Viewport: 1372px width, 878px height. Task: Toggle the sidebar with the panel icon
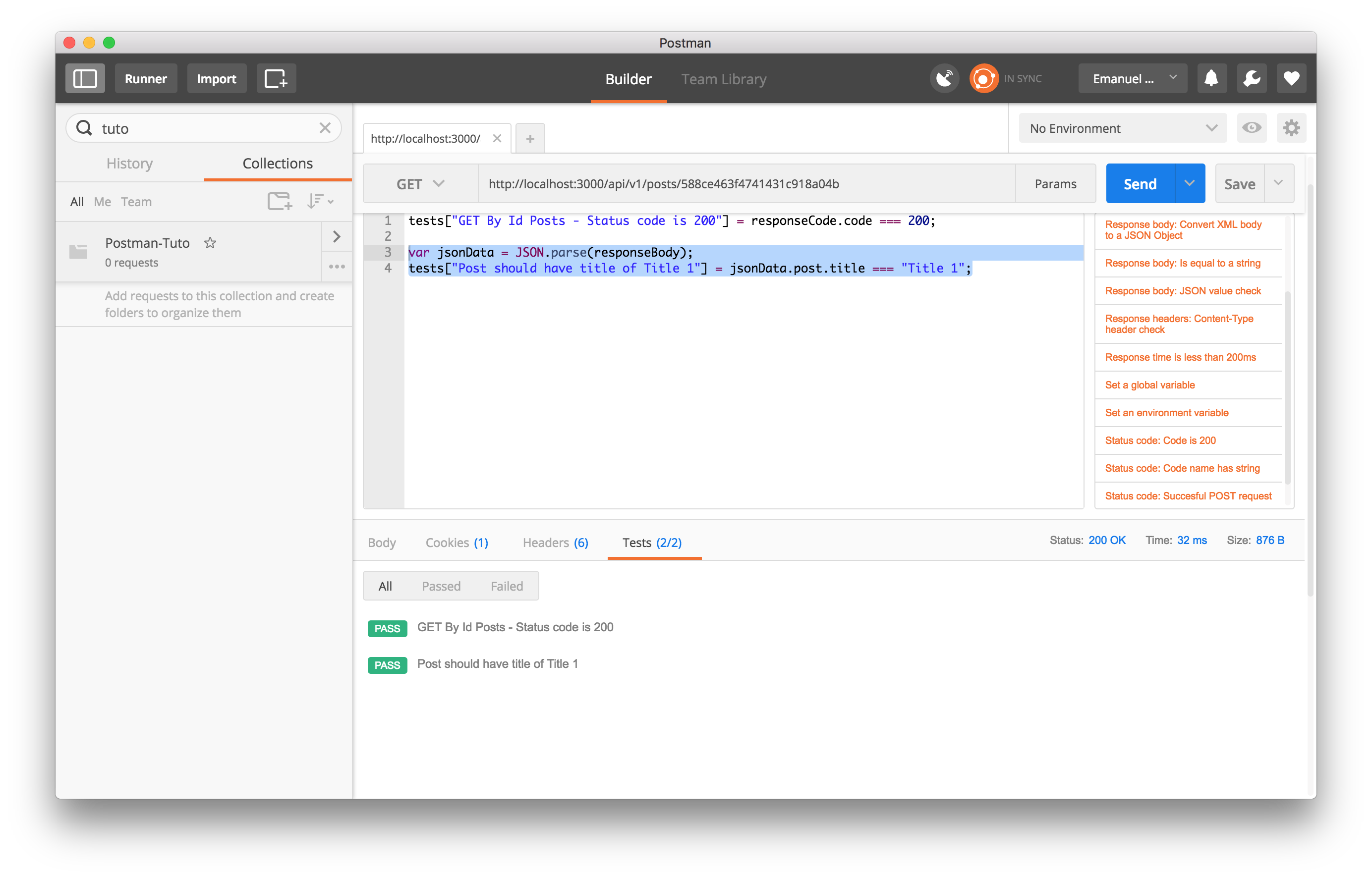tap(85, 79)
